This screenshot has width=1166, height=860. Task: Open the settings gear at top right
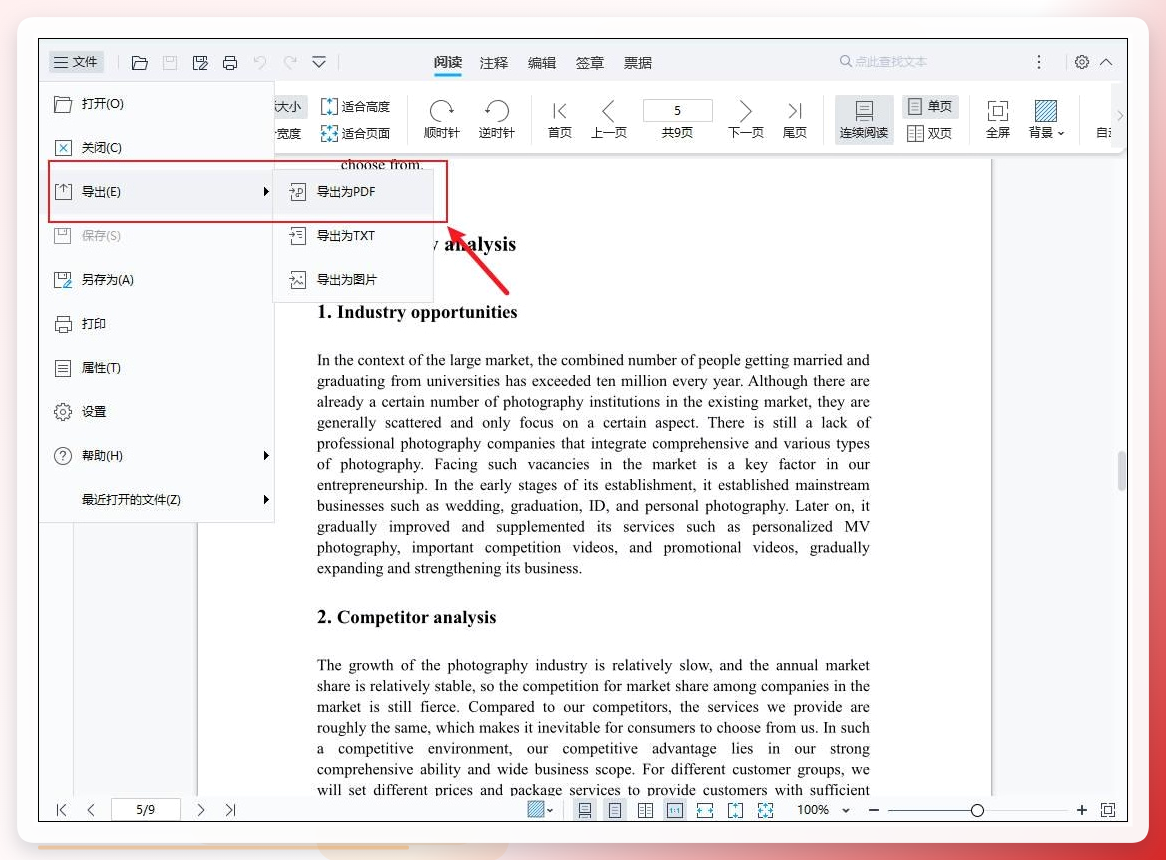click(x=1082, y=62)
